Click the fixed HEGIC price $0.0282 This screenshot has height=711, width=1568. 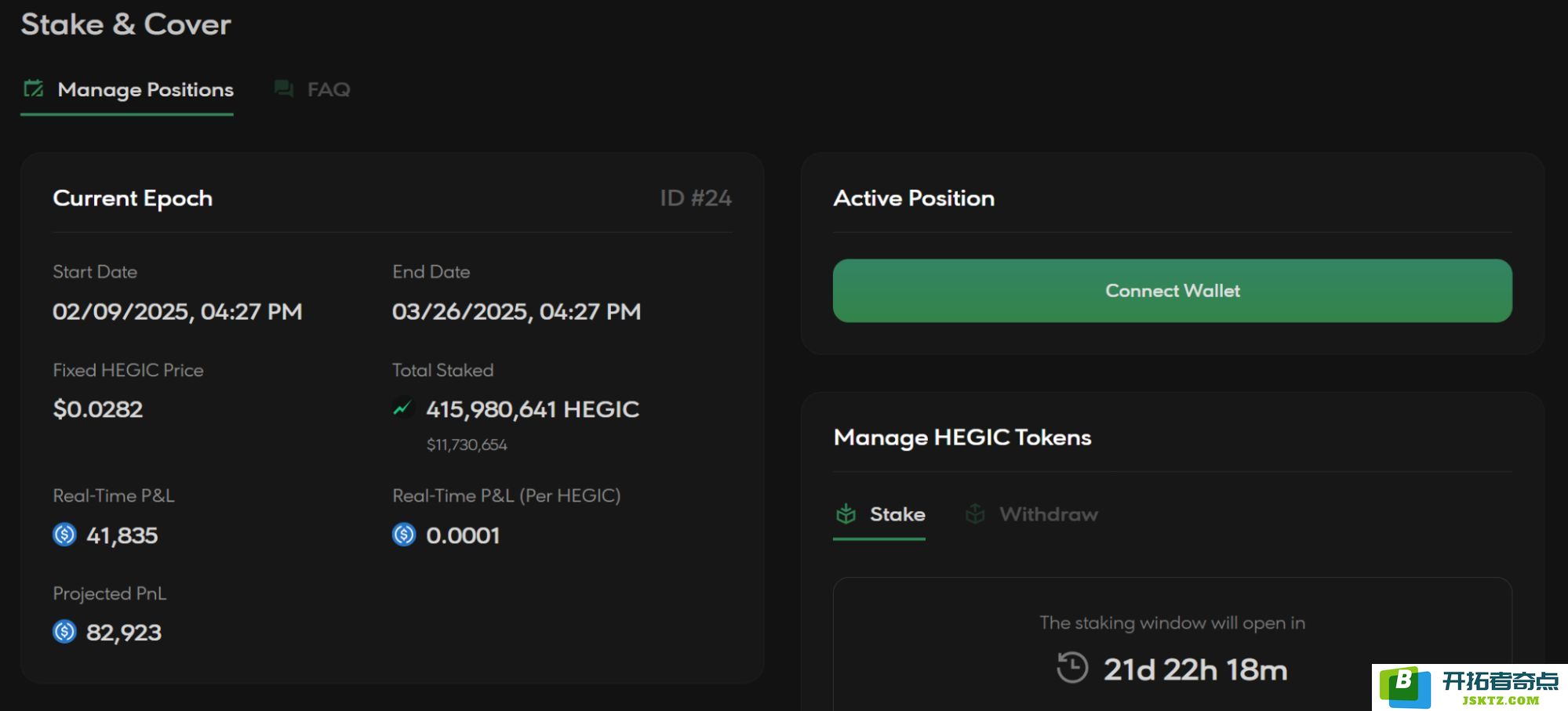[98, 409]
